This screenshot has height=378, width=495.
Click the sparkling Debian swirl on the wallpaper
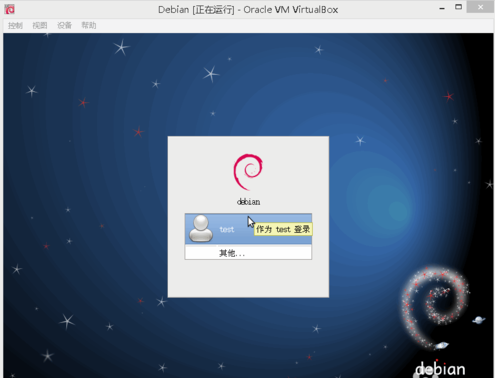(435, 306)
